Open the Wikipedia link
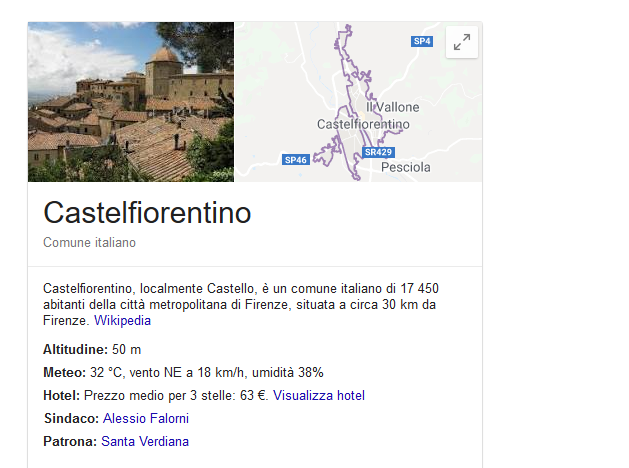The image size is (629, 468). click(122, 321)
